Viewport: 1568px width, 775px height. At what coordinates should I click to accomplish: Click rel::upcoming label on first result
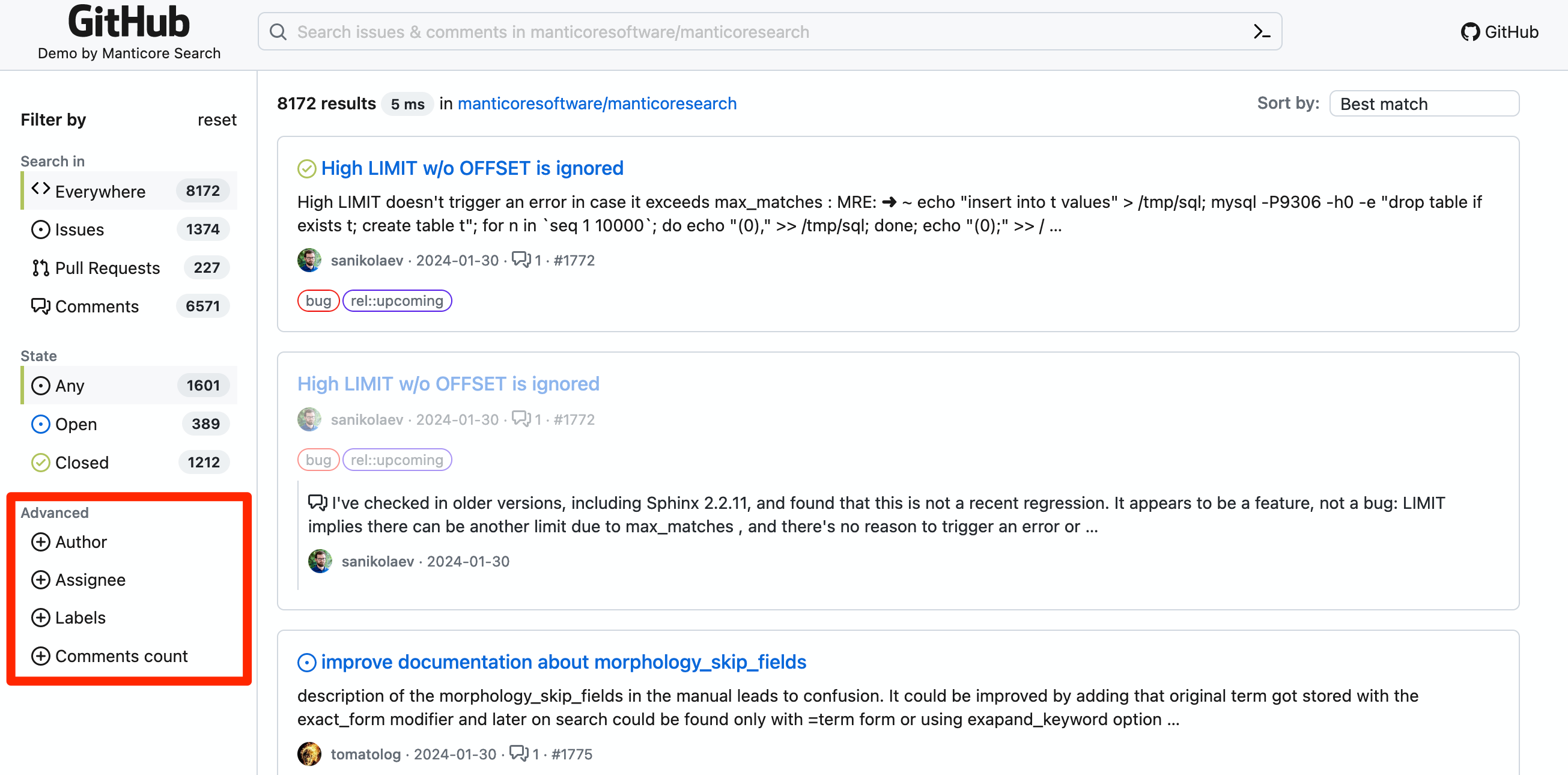pyautogui.click(x=397, y=301)
